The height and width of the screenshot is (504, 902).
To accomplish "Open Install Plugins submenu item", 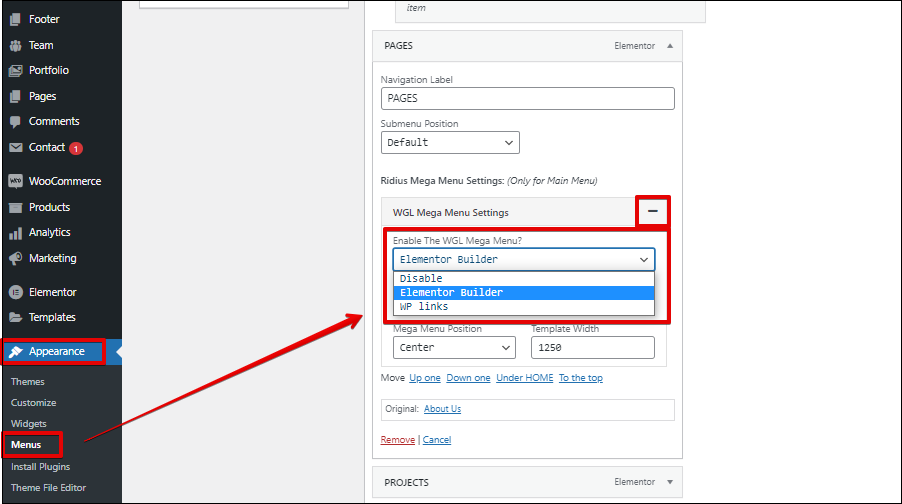I will (40, 467).
